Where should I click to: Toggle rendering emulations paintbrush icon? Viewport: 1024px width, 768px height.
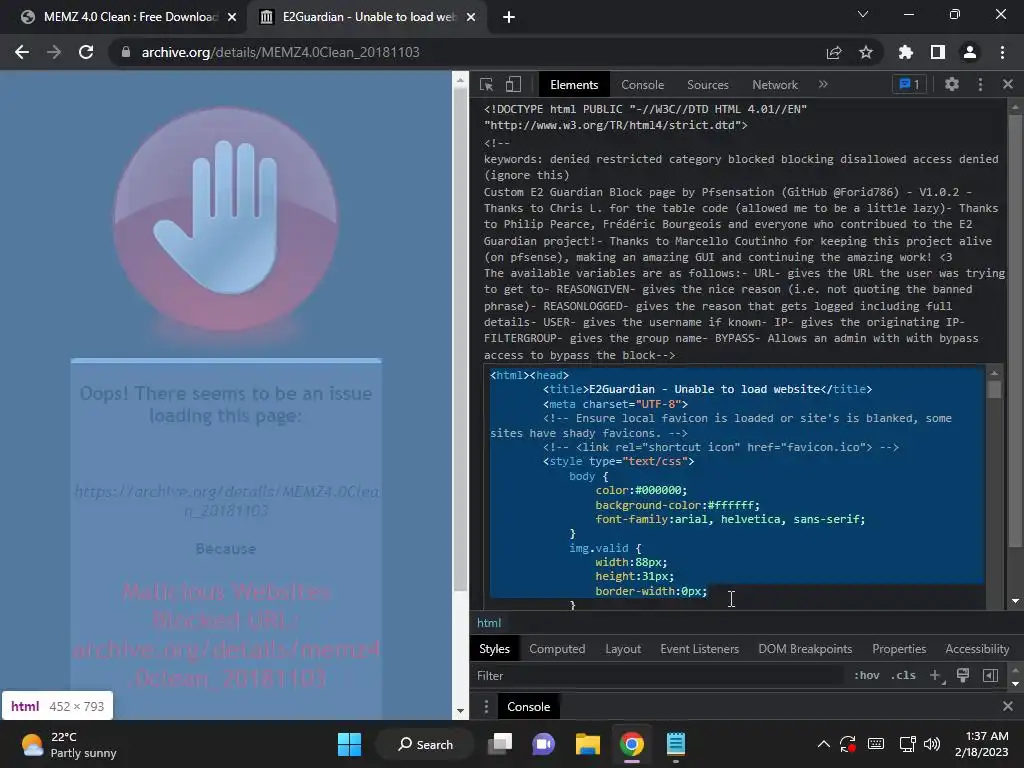[x=963, y=675]
